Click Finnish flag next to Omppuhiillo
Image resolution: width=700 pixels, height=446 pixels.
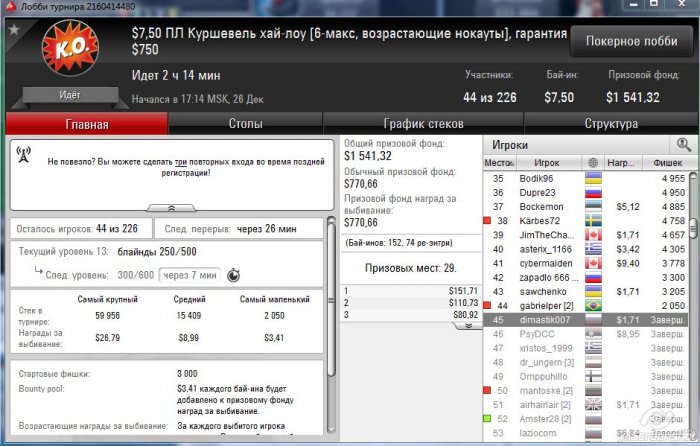tap(593, 376)
